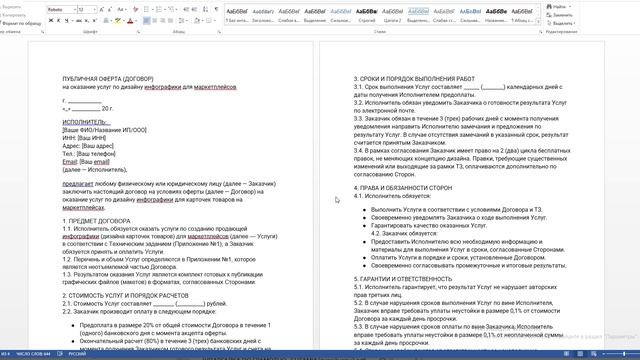Decrease font size with shrink button
The width and height of the screenshot is (640, 360).
[109, 9]
